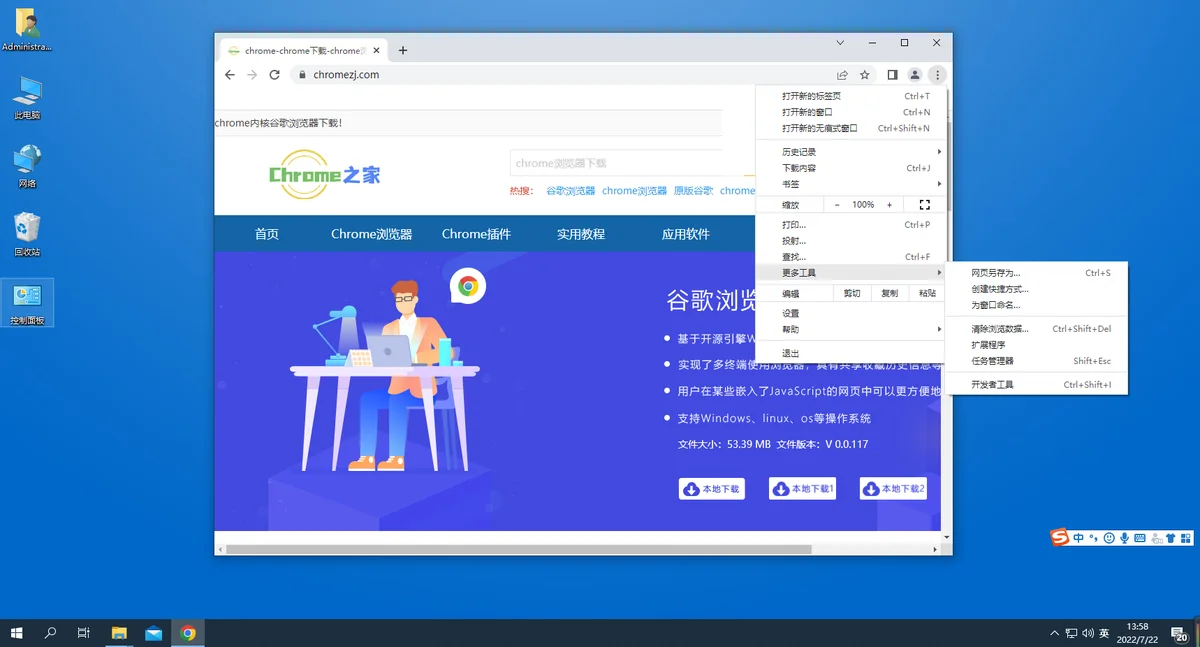Select the 回收站 desktop icon
The height and width of the screenshot is (647, 1200).
pos(27,235)
